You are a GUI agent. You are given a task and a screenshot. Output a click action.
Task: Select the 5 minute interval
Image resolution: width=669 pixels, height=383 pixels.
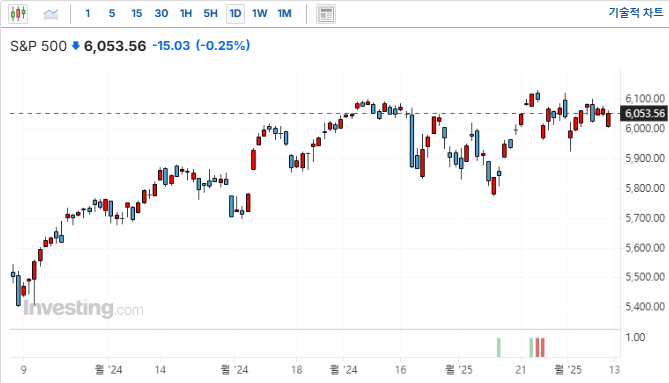[112, 14]
